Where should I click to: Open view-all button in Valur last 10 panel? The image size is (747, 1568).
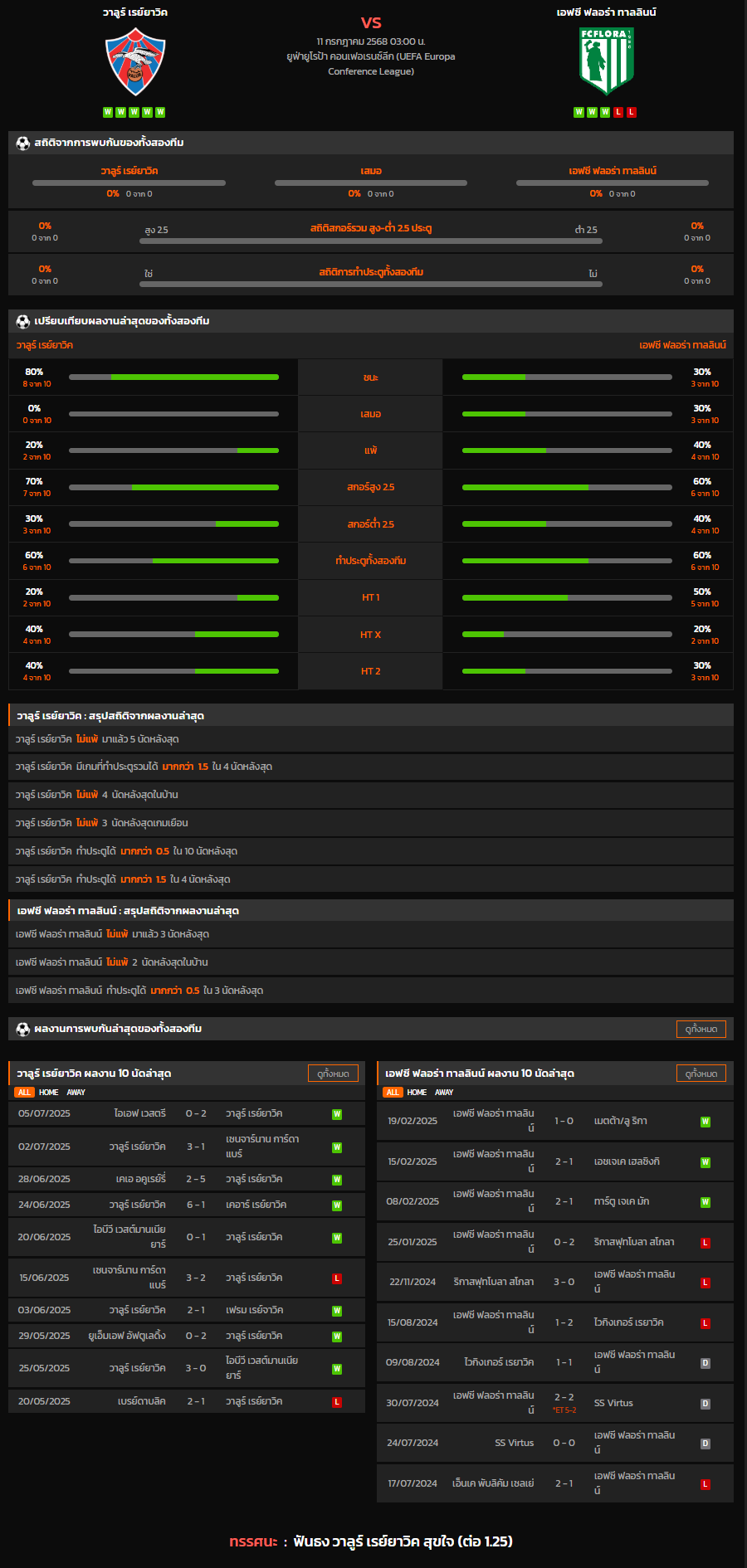(334, 1074)
